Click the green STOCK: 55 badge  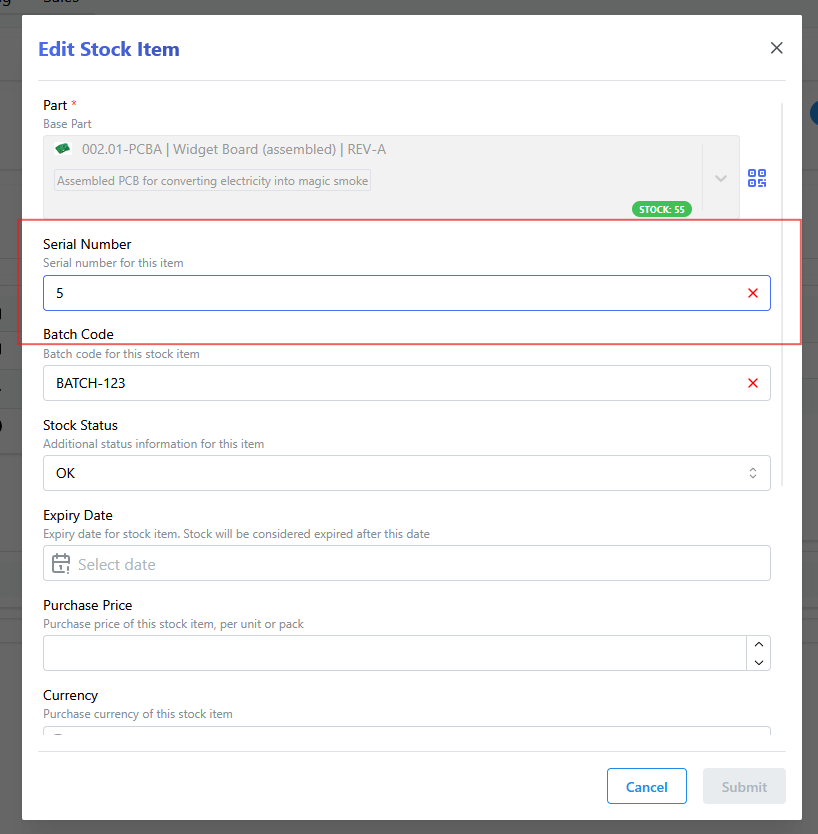[661, 209]
